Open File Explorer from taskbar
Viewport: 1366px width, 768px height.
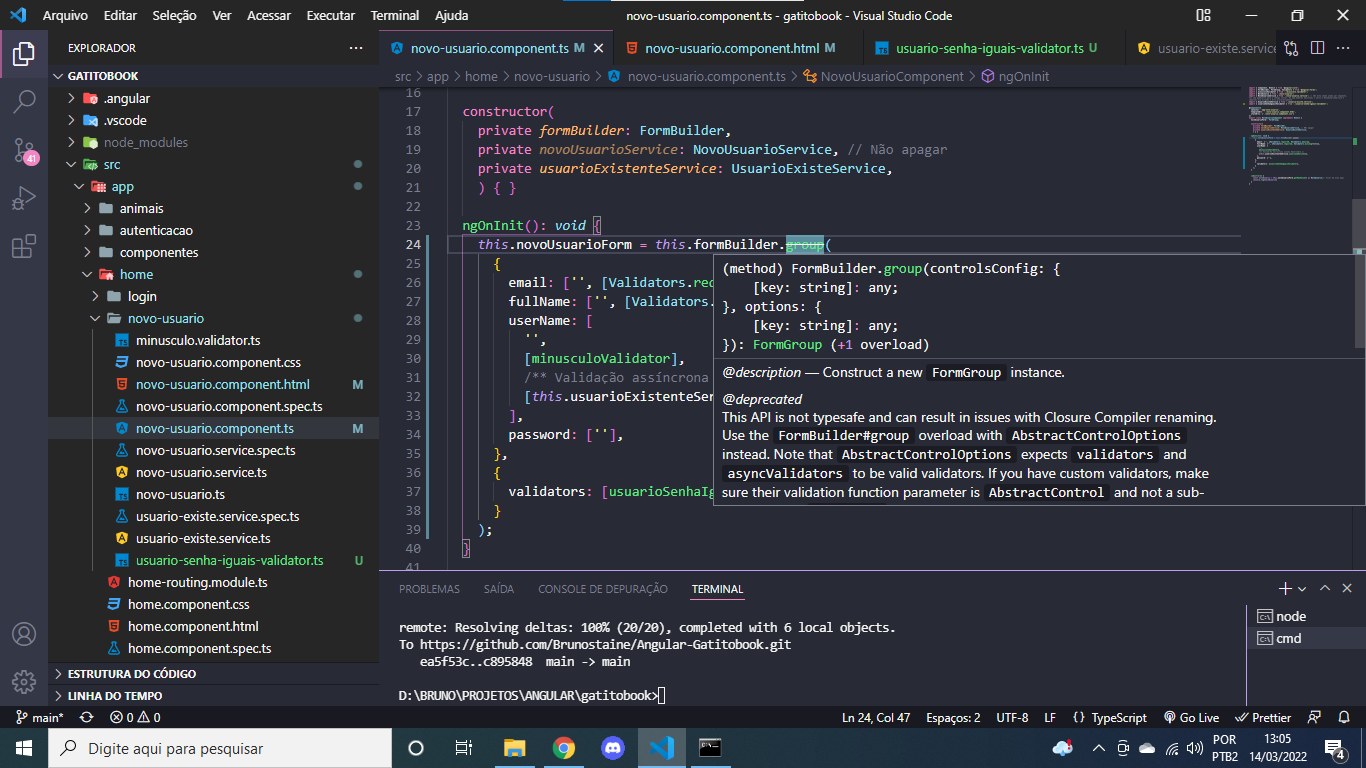click(x=515, y=748)
